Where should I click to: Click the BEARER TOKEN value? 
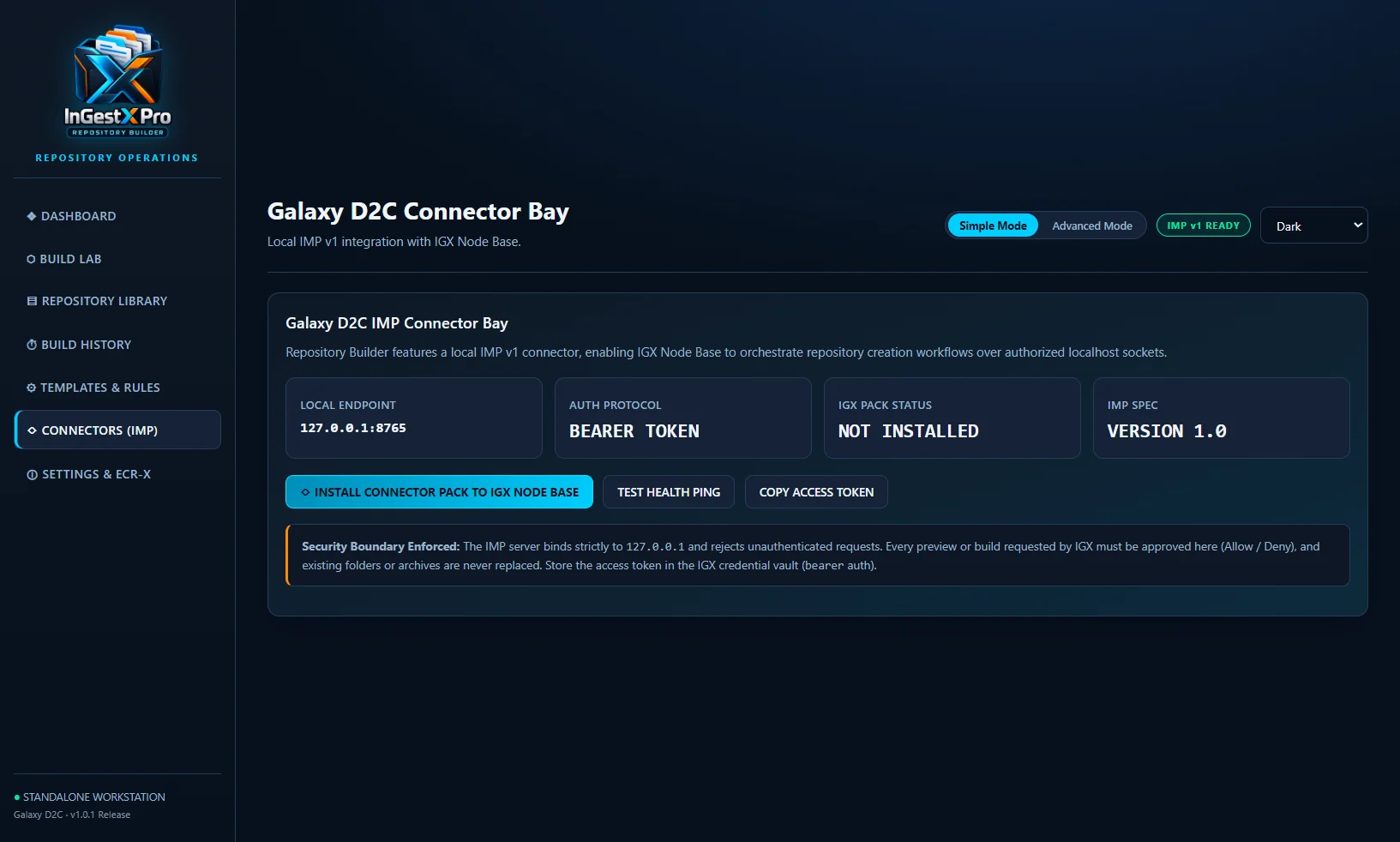[x=634, y=431]
